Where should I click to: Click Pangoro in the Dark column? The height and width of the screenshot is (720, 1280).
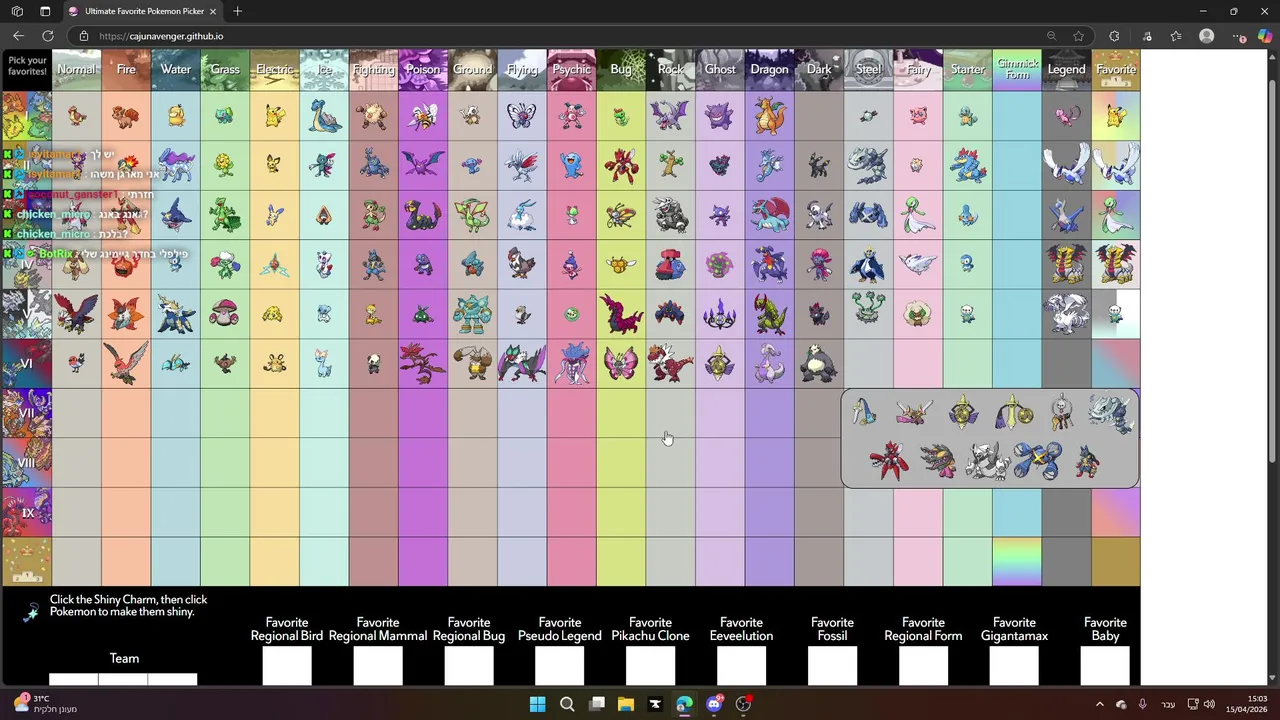[x=819, y=363]
